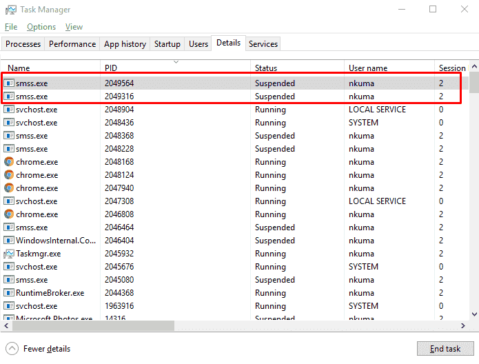Click Suspended status for PID 2049316

coord(275,96)
